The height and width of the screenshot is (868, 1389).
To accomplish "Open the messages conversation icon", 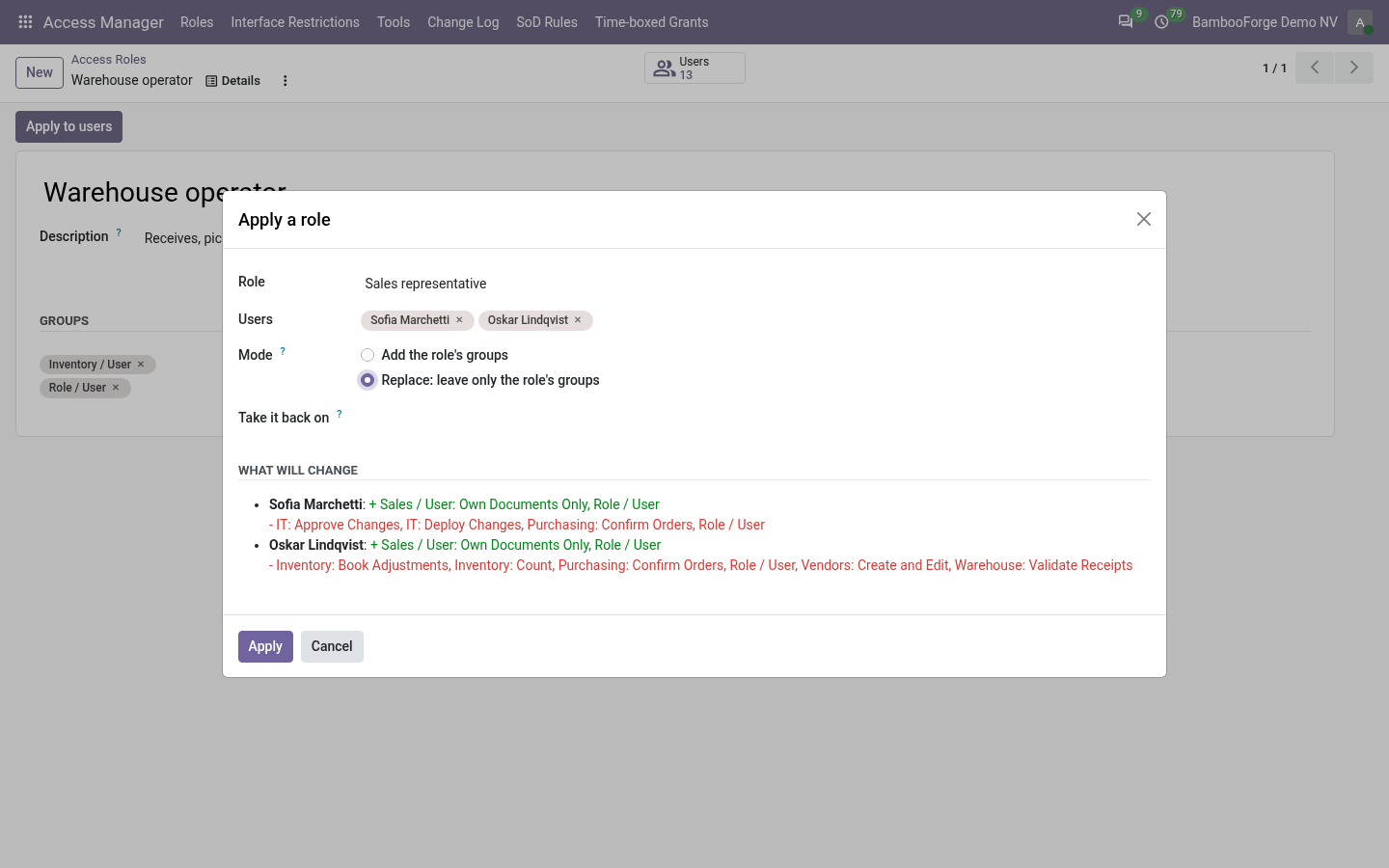I will pyautogui.click(x=1126, y=21).
